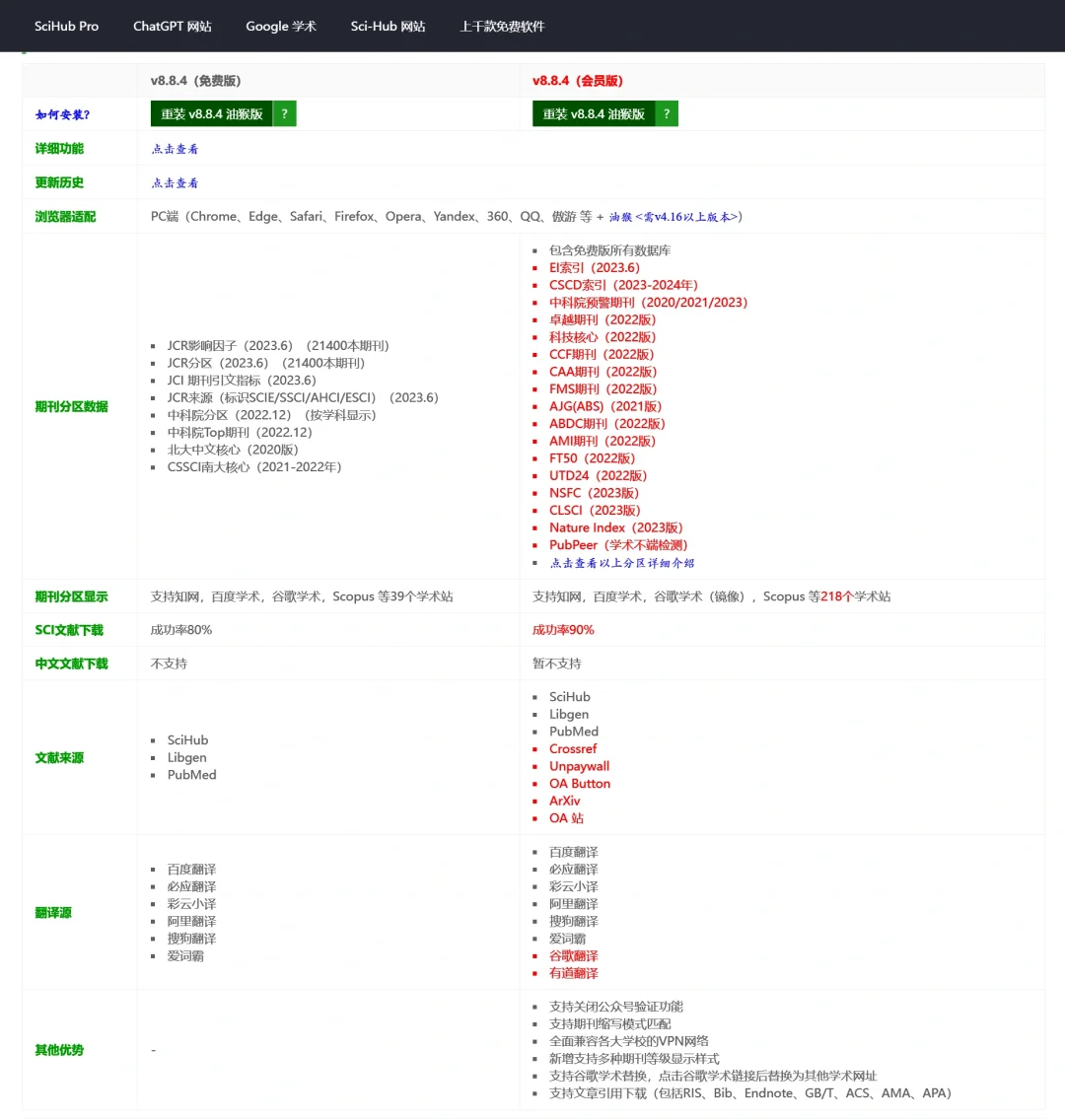Open the ChatGPT 网站 nav item

173,27
